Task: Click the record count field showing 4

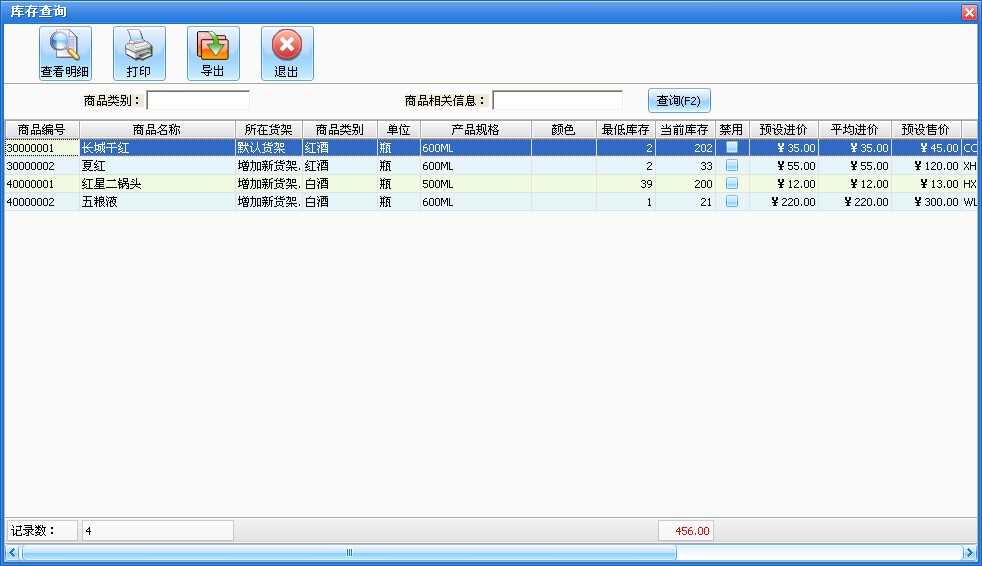Action: pyautogui.click(x=158, y=531)
